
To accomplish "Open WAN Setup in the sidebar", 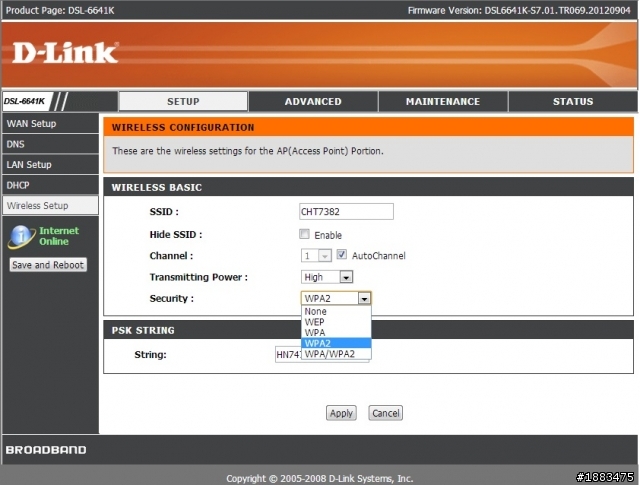I will [50, 124].
